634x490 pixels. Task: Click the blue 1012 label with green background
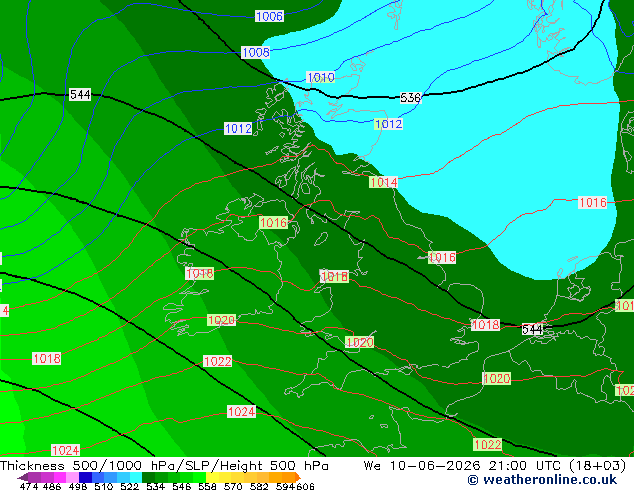388,124
